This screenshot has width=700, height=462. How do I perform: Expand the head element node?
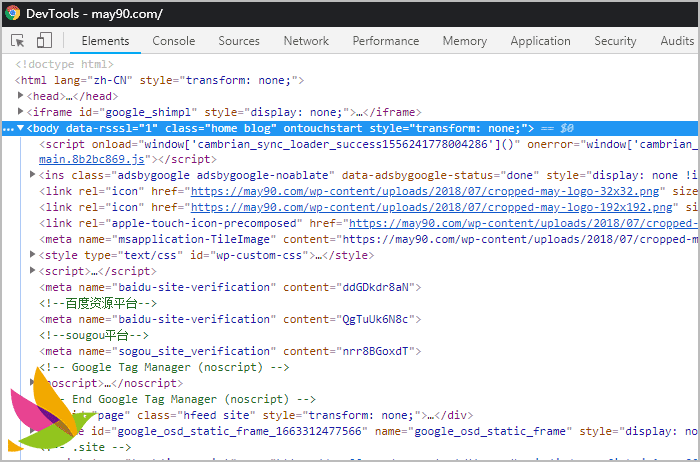[x=22, y=96]
